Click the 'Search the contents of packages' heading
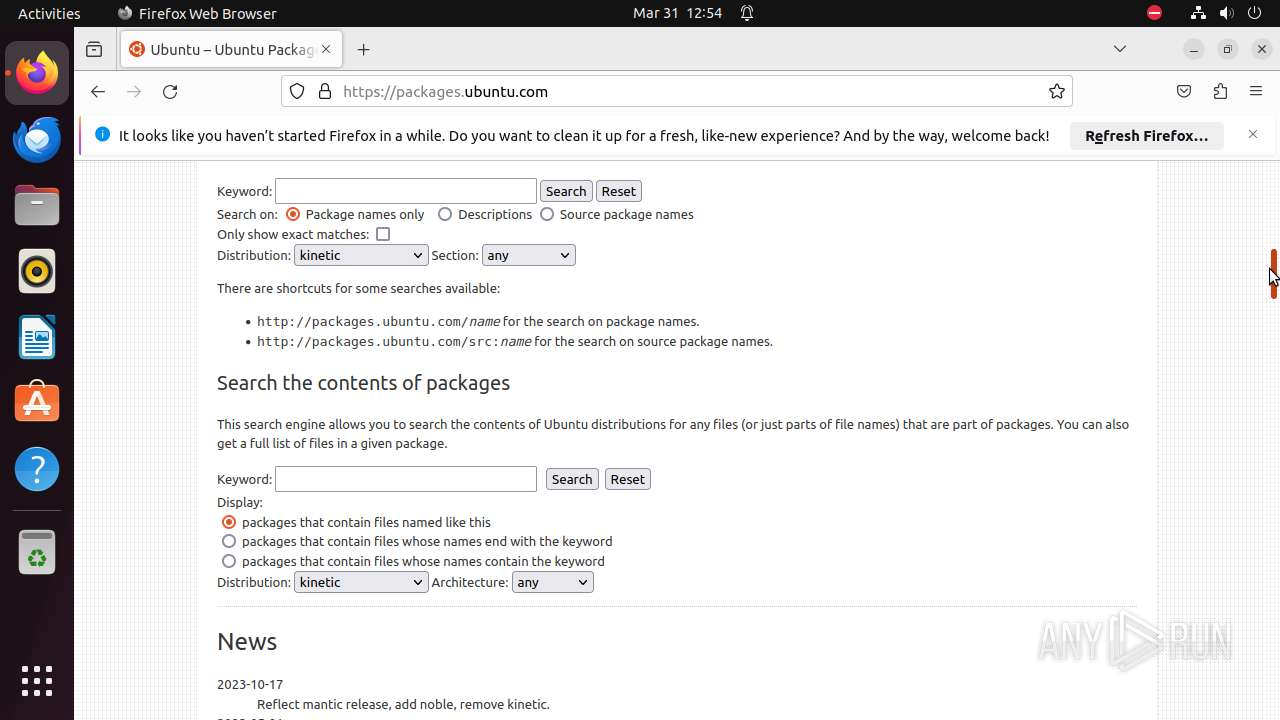The width and height of the screenshot is (1280, 720). coord(363,383)
